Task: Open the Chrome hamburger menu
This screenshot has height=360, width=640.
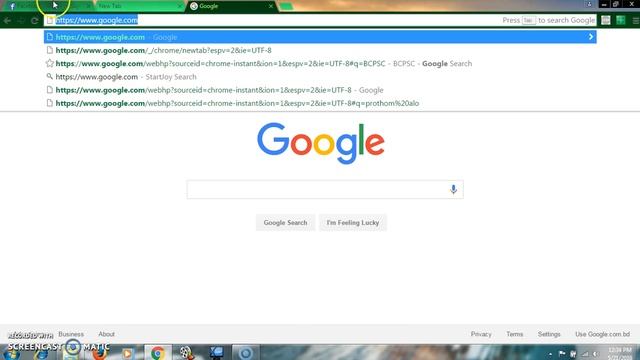Action: tap(636, 20)
